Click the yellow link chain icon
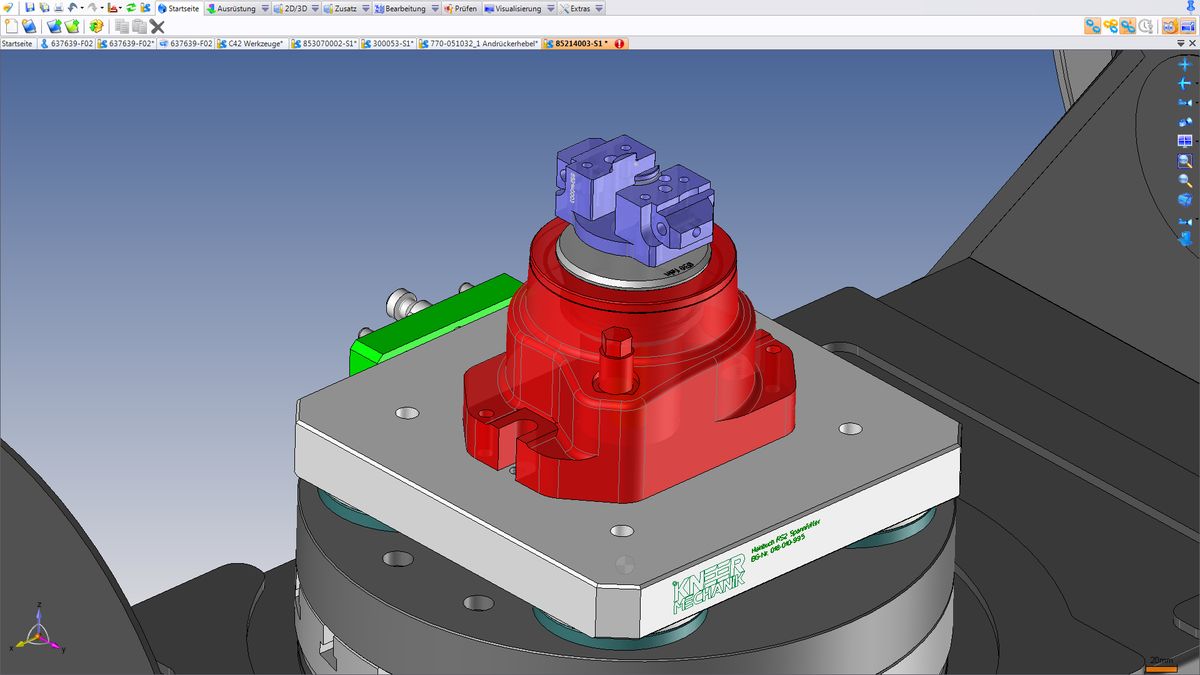This screenshot has width=1200, height=675. pyautogui.click(x=1110, y=26)
